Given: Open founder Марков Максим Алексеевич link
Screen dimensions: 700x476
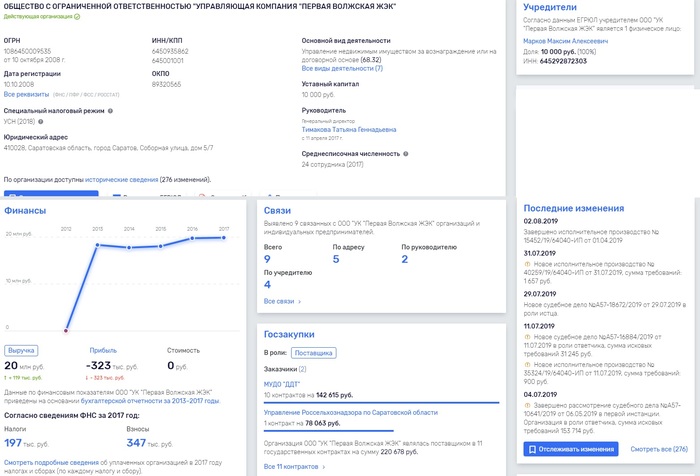Looking at the screenshot, I should 564,40.
